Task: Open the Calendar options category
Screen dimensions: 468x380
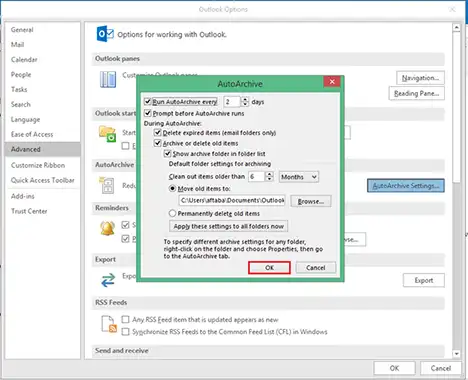Action: click(24, 60)
